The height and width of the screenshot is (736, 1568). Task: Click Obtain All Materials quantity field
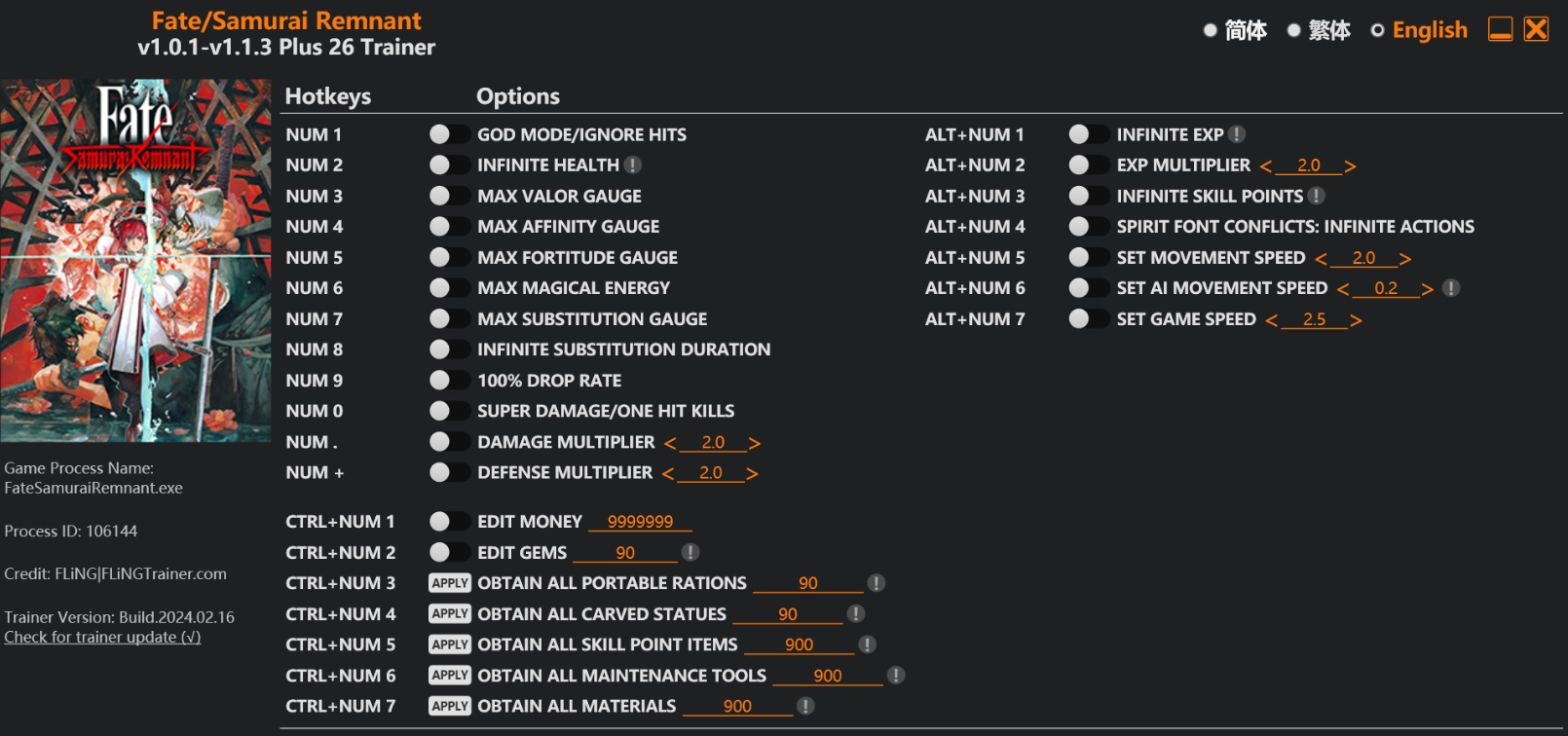click(x=737, y=706)
